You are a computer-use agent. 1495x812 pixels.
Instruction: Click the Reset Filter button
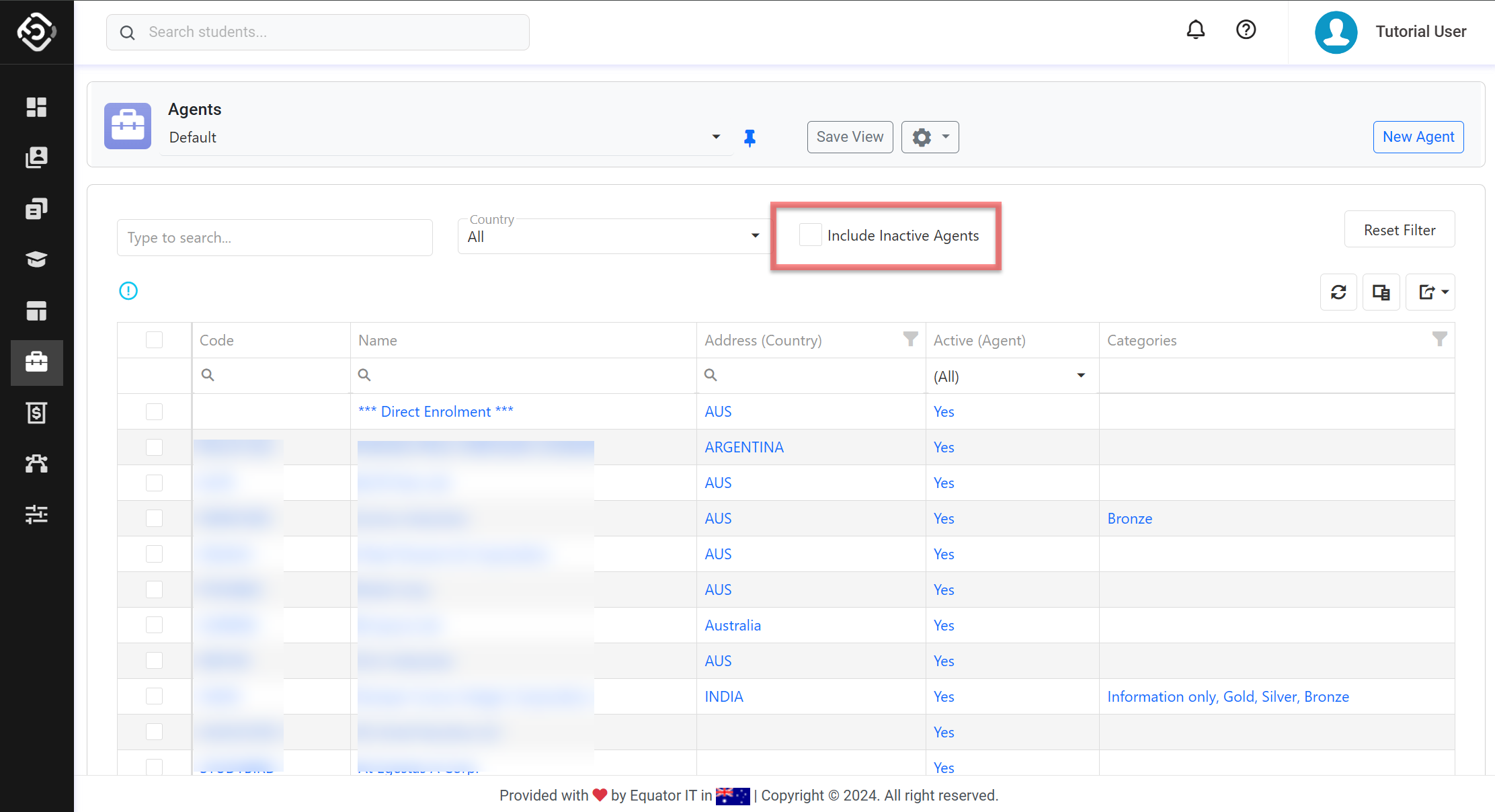[1399, 230]
